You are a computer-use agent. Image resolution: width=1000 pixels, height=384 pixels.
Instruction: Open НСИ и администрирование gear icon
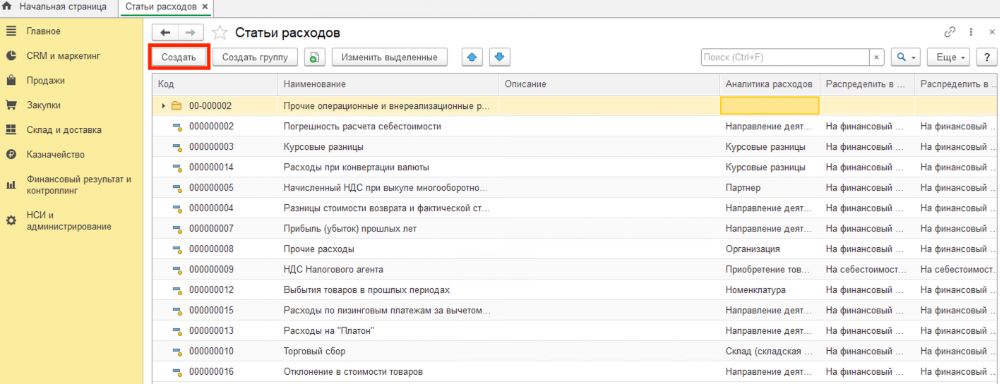pyautogui.click(x=10, y=221)
